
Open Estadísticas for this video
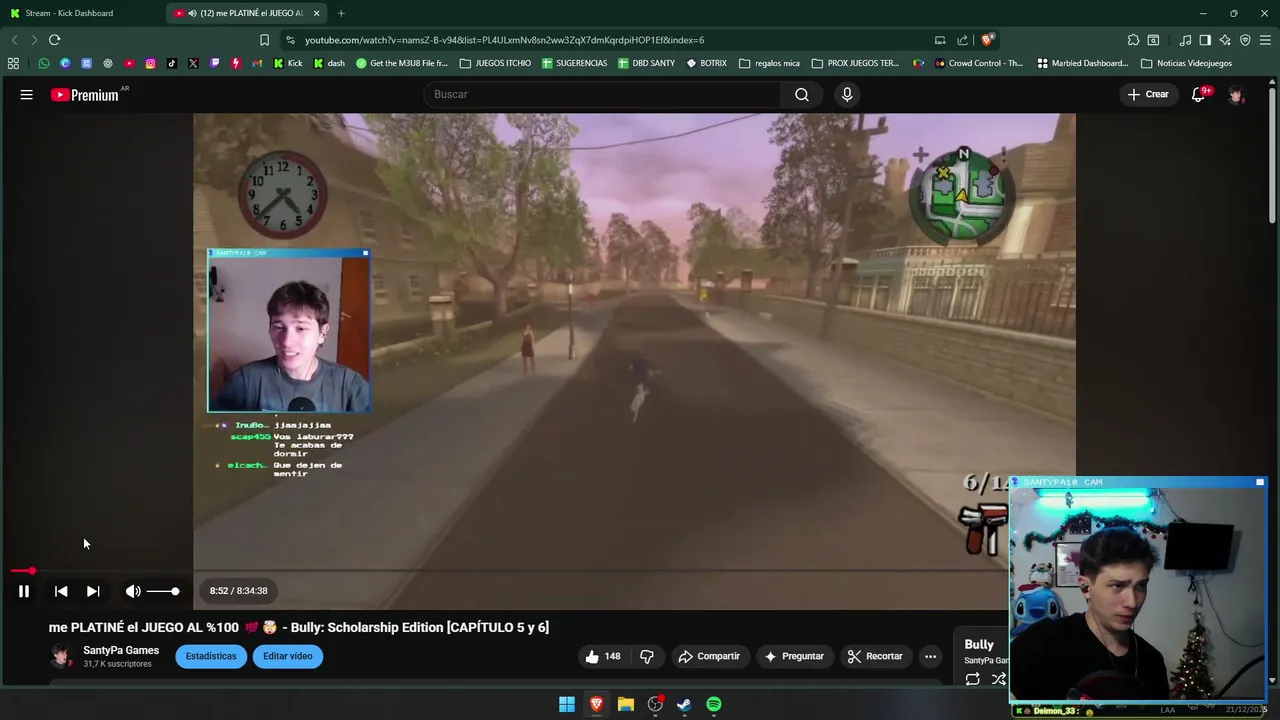pyautogui.click(x=211, y=656)
